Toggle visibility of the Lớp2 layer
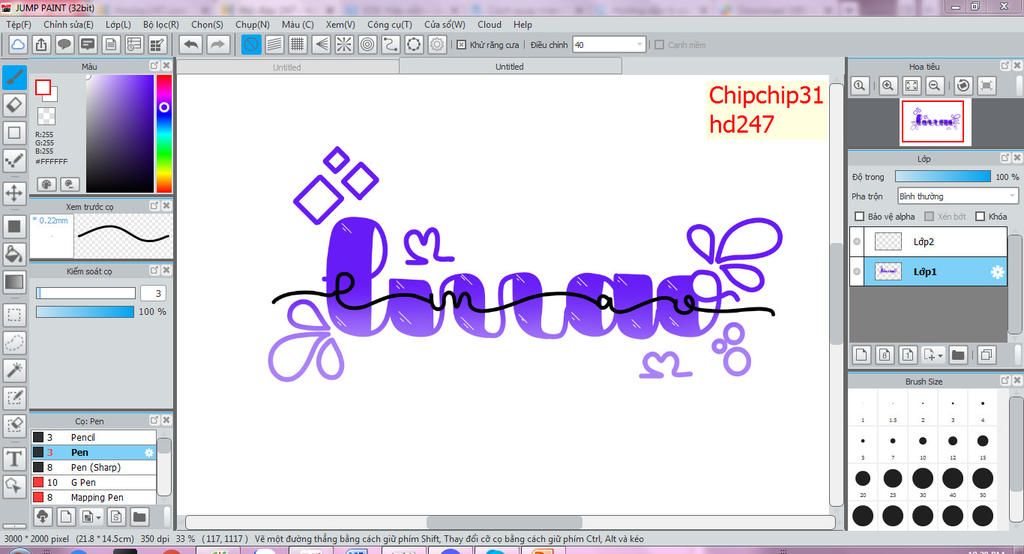The height and width of the screenshot is (554, 1024). click(857, 242)
